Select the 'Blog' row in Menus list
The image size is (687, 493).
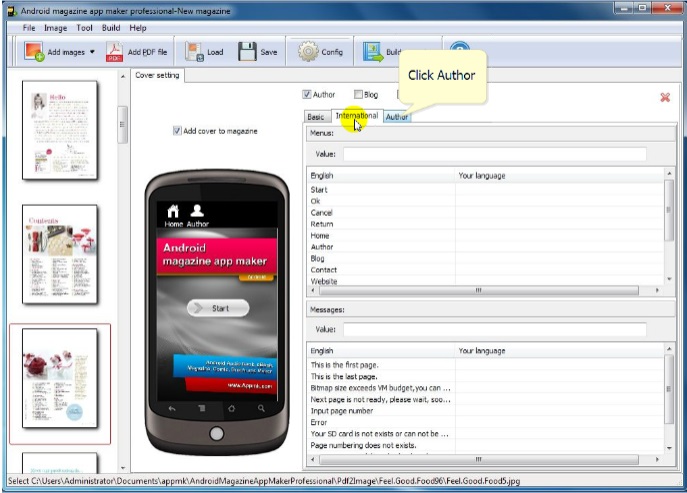[485, 258]
